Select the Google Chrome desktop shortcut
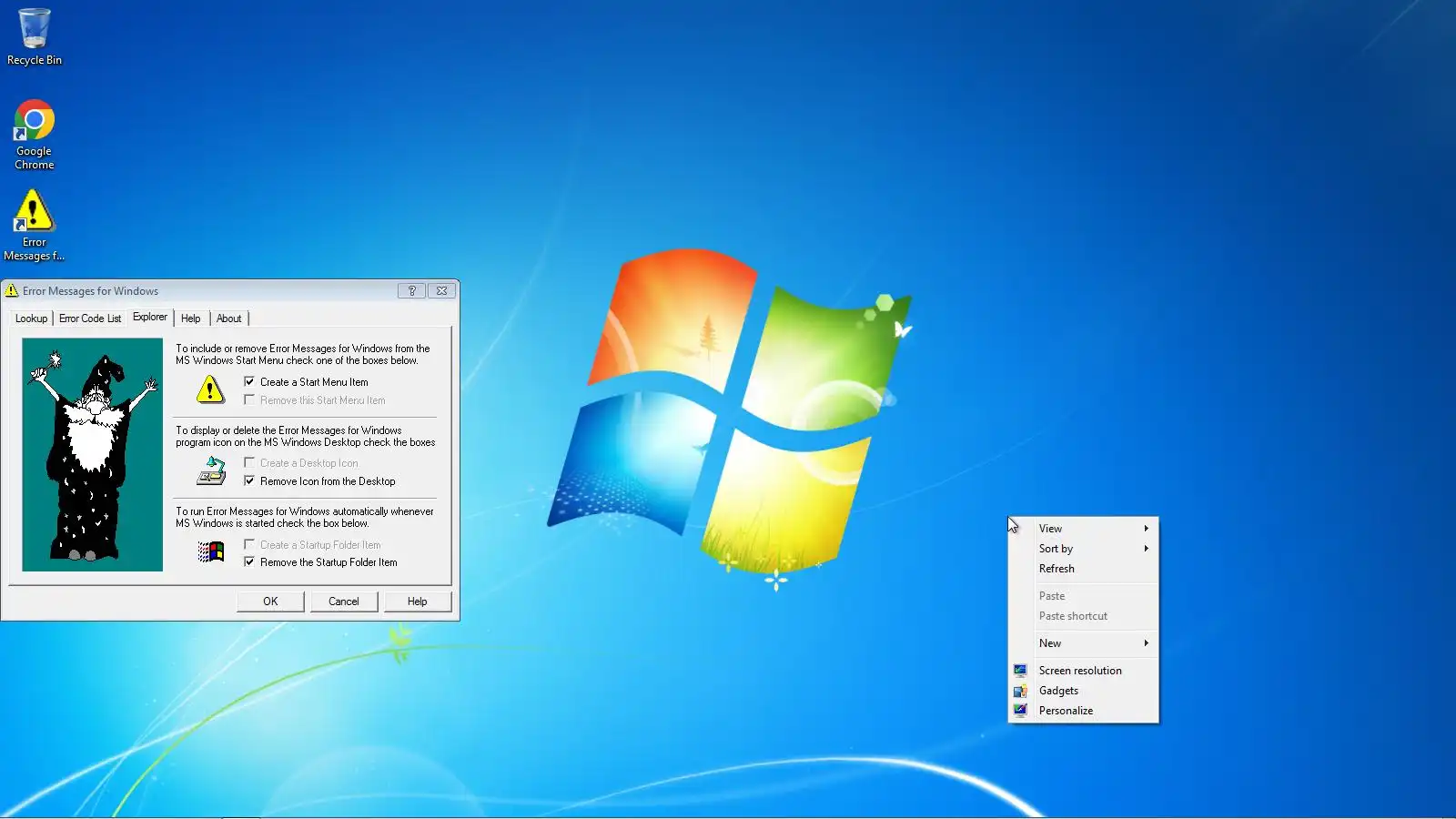The height and width of the screenshot is (819, 1456). pos(35,135)
